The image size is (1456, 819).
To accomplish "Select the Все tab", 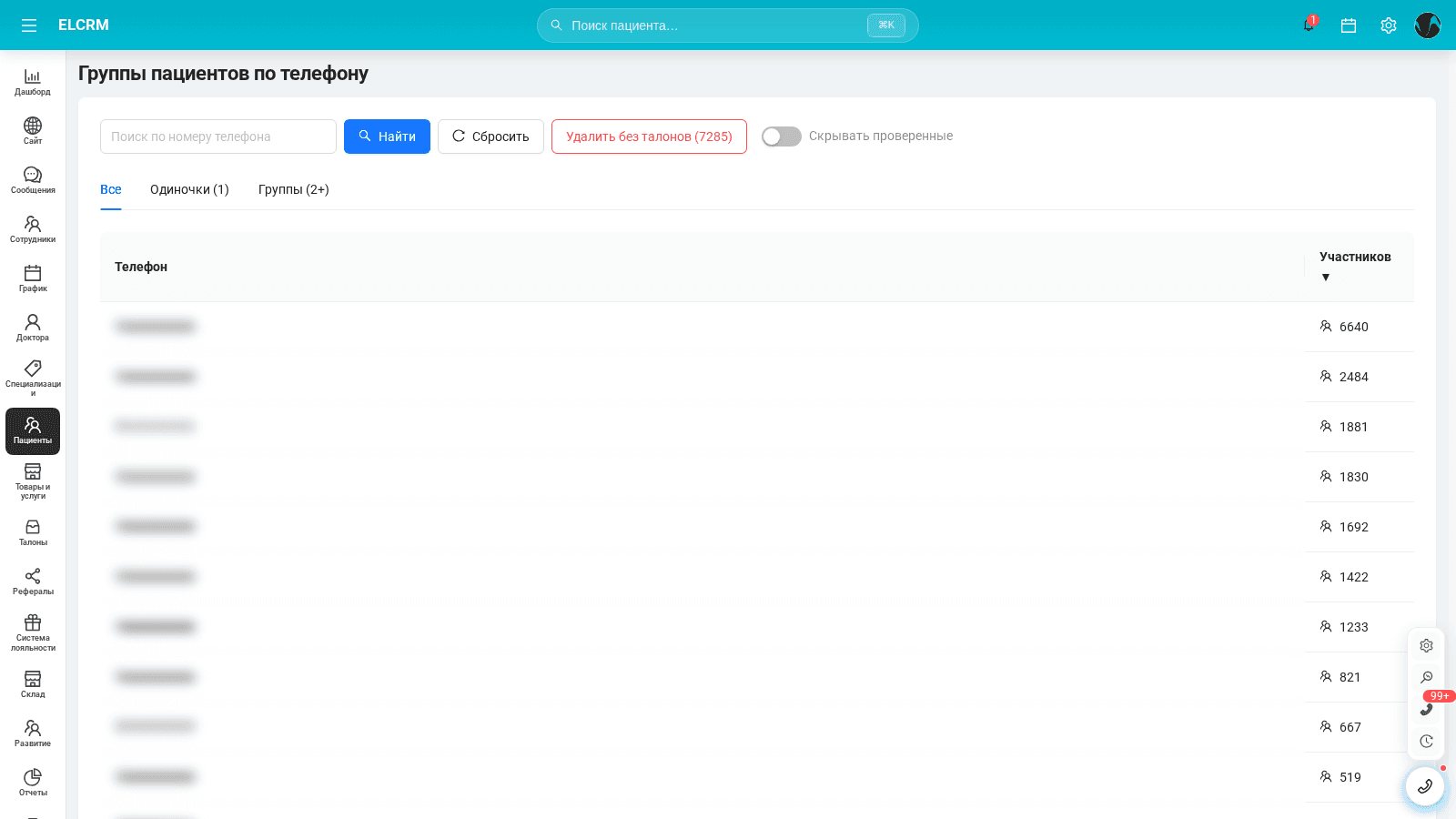I will (x=111, y=189).
